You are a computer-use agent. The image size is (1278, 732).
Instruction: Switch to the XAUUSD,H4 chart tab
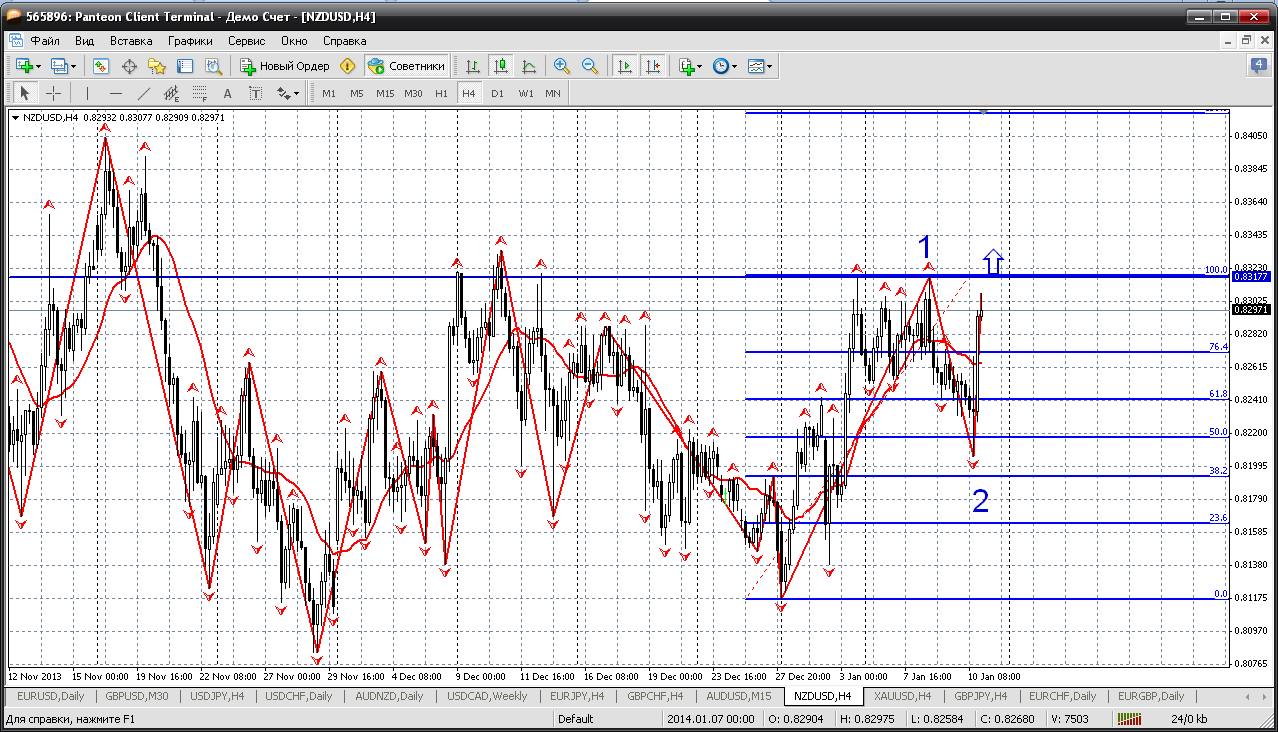click(902, 696)
